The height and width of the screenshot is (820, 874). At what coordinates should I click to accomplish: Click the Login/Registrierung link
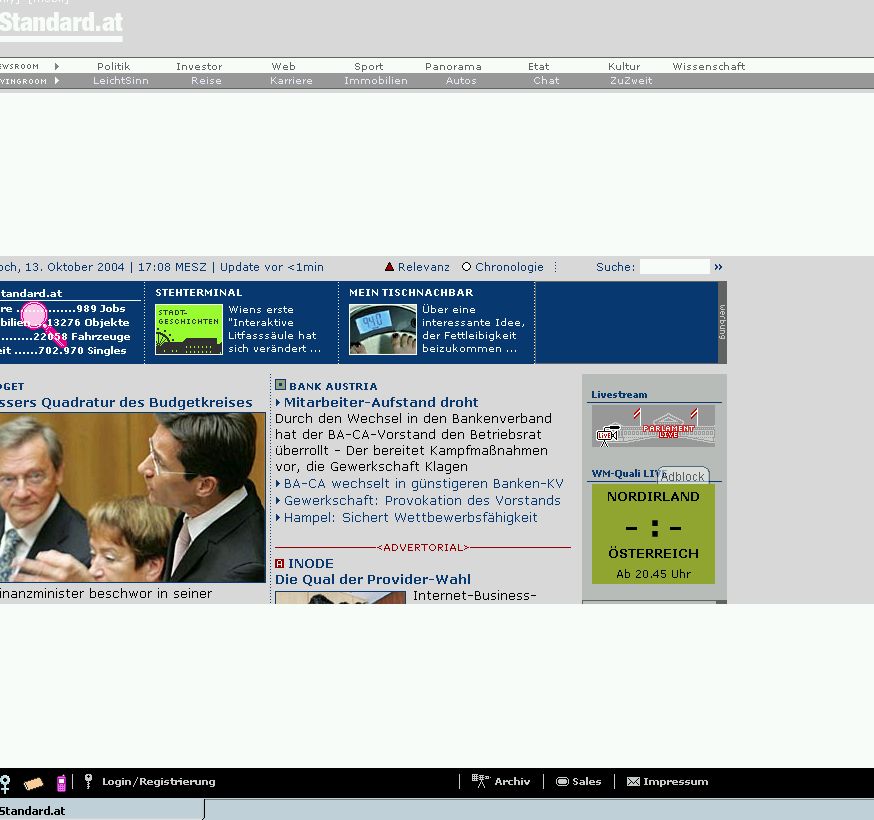158,782
